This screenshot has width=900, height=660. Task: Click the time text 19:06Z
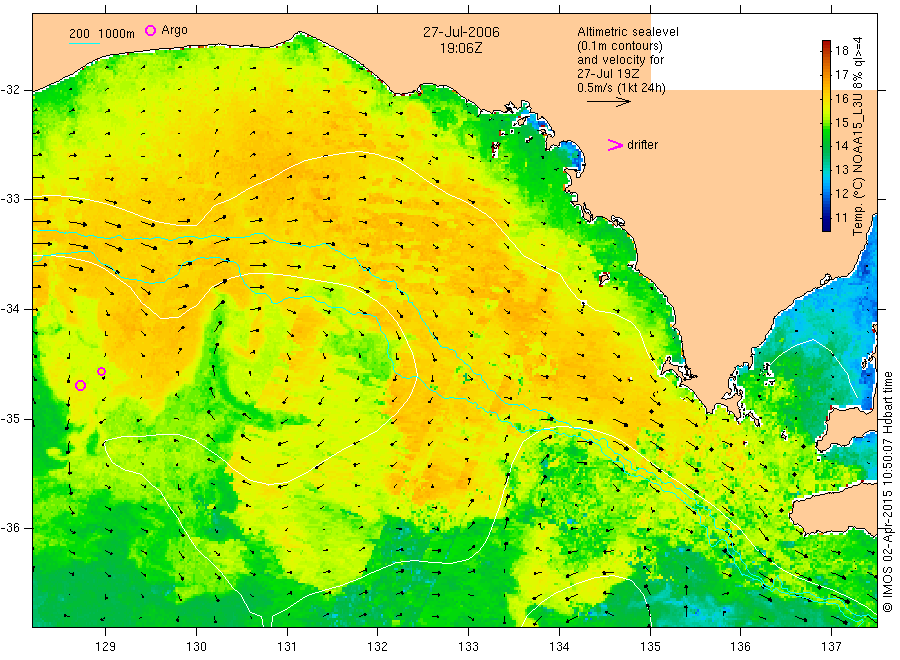[x=461, y=49]
